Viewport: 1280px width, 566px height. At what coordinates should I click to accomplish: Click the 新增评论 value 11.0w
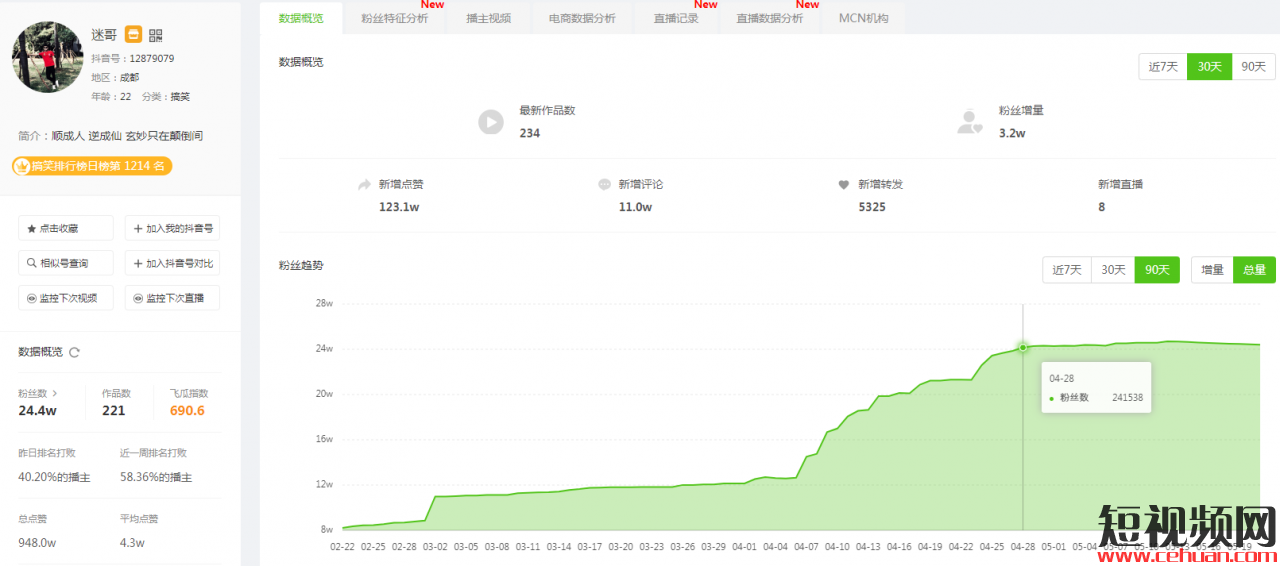(x=635, y=207)
